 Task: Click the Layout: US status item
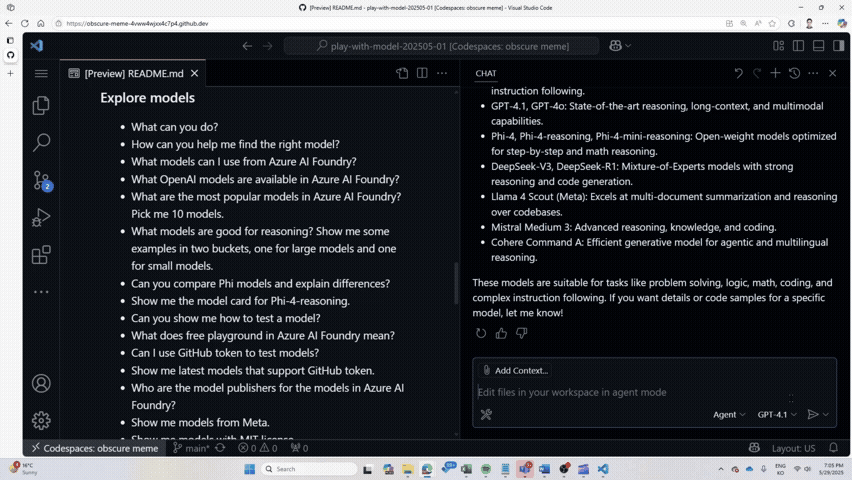pyautogui.click(x=793, y=448)
